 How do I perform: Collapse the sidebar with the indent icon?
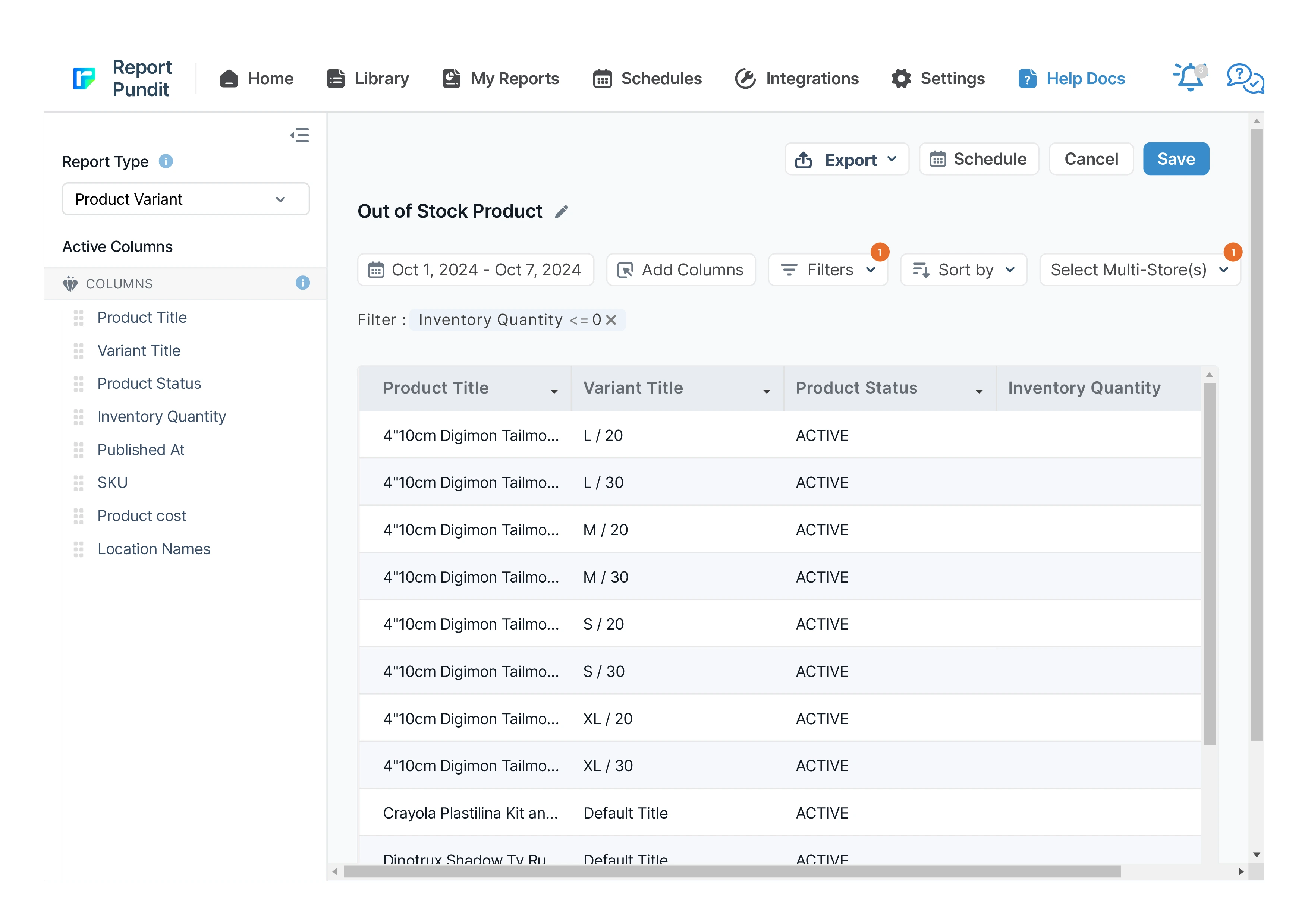pyautogui.click(x=300, y=135)
